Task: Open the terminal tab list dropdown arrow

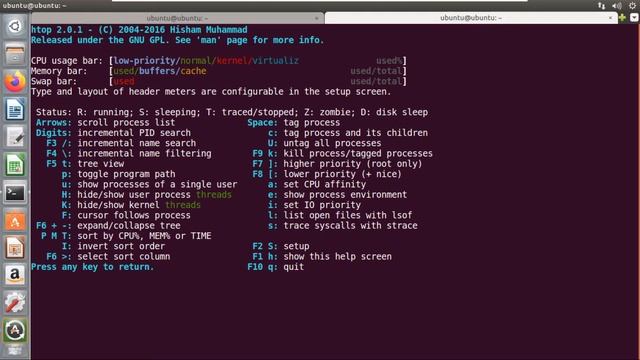Action: click(634, 18)
